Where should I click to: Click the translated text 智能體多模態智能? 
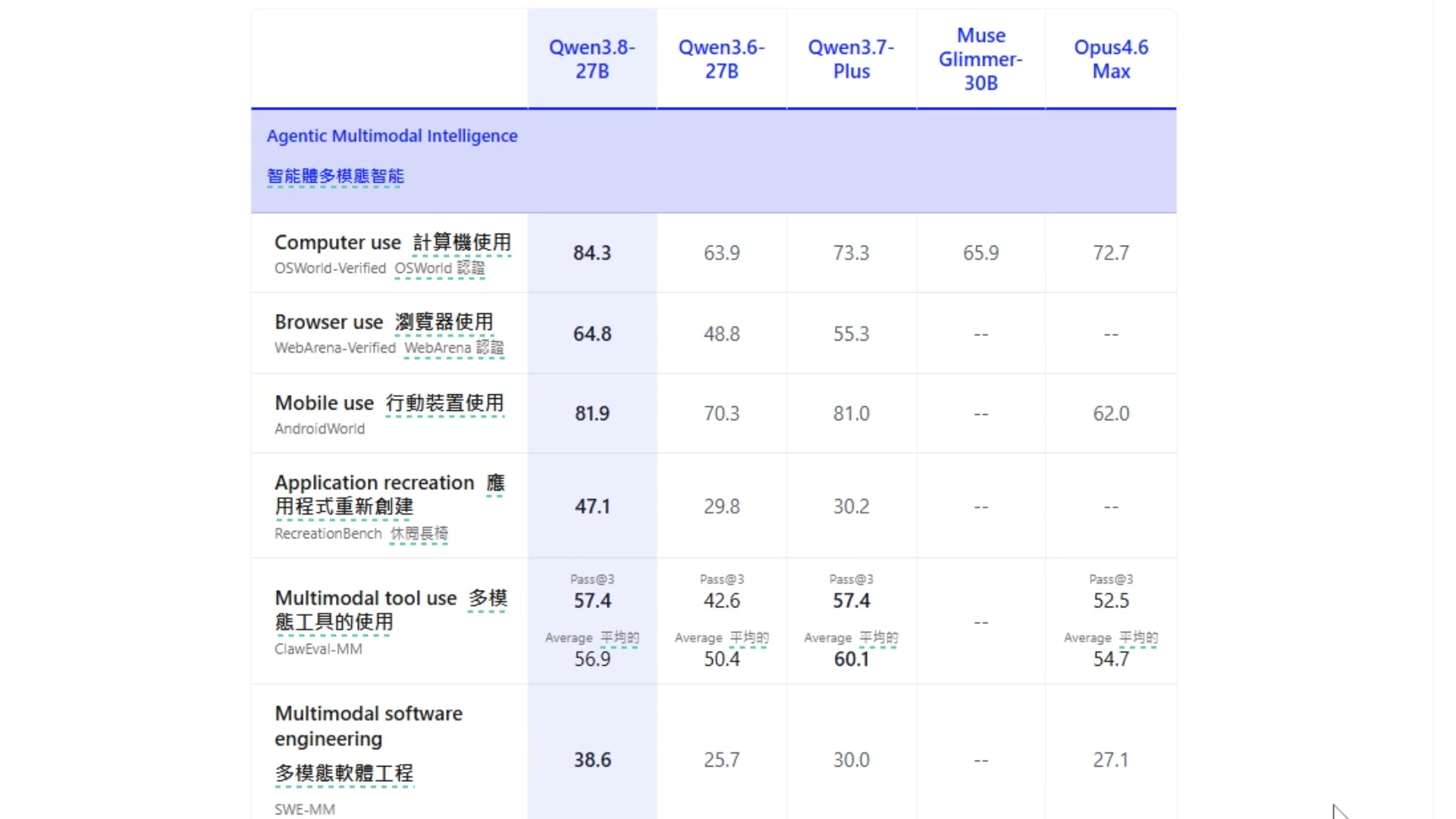click(x=335, y=176)
